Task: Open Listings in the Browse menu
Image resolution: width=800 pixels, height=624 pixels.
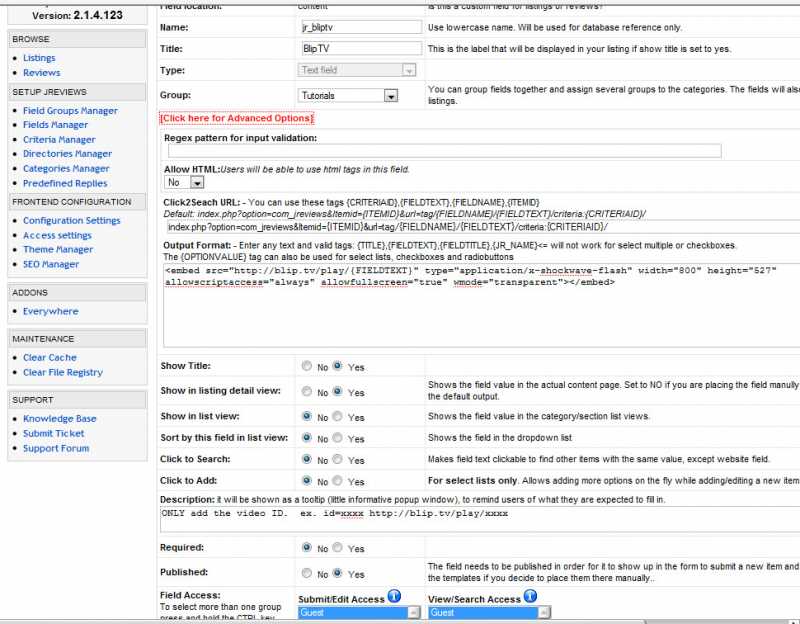Action: (39, 58)
